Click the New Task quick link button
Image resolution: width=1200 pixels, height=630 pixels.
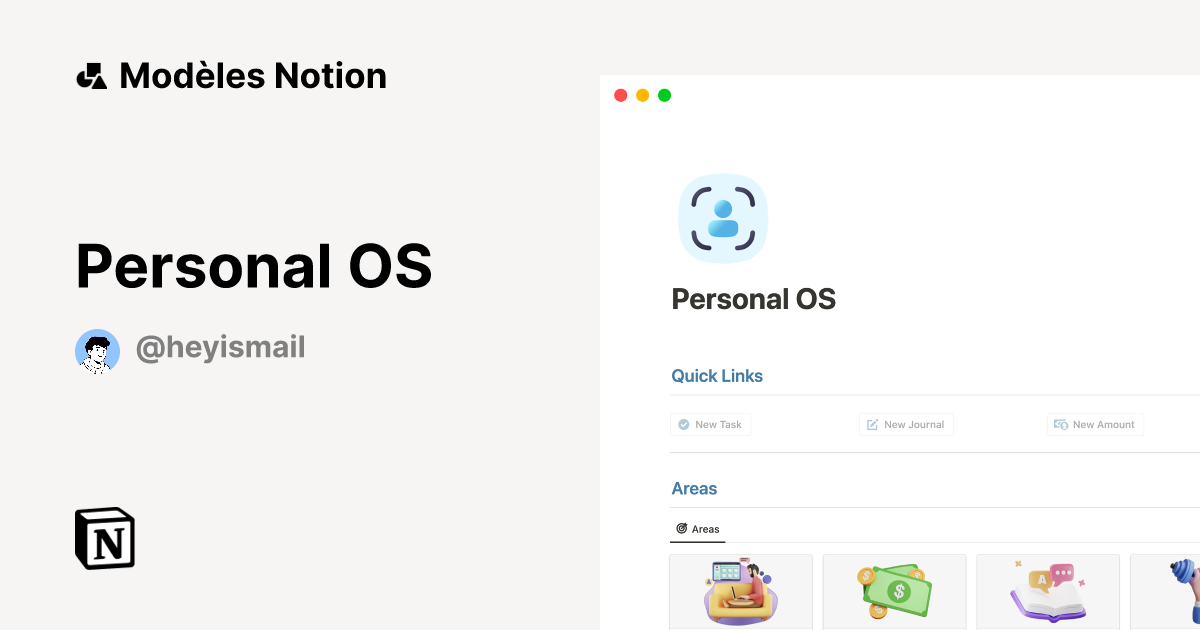(x=710, y=424)
